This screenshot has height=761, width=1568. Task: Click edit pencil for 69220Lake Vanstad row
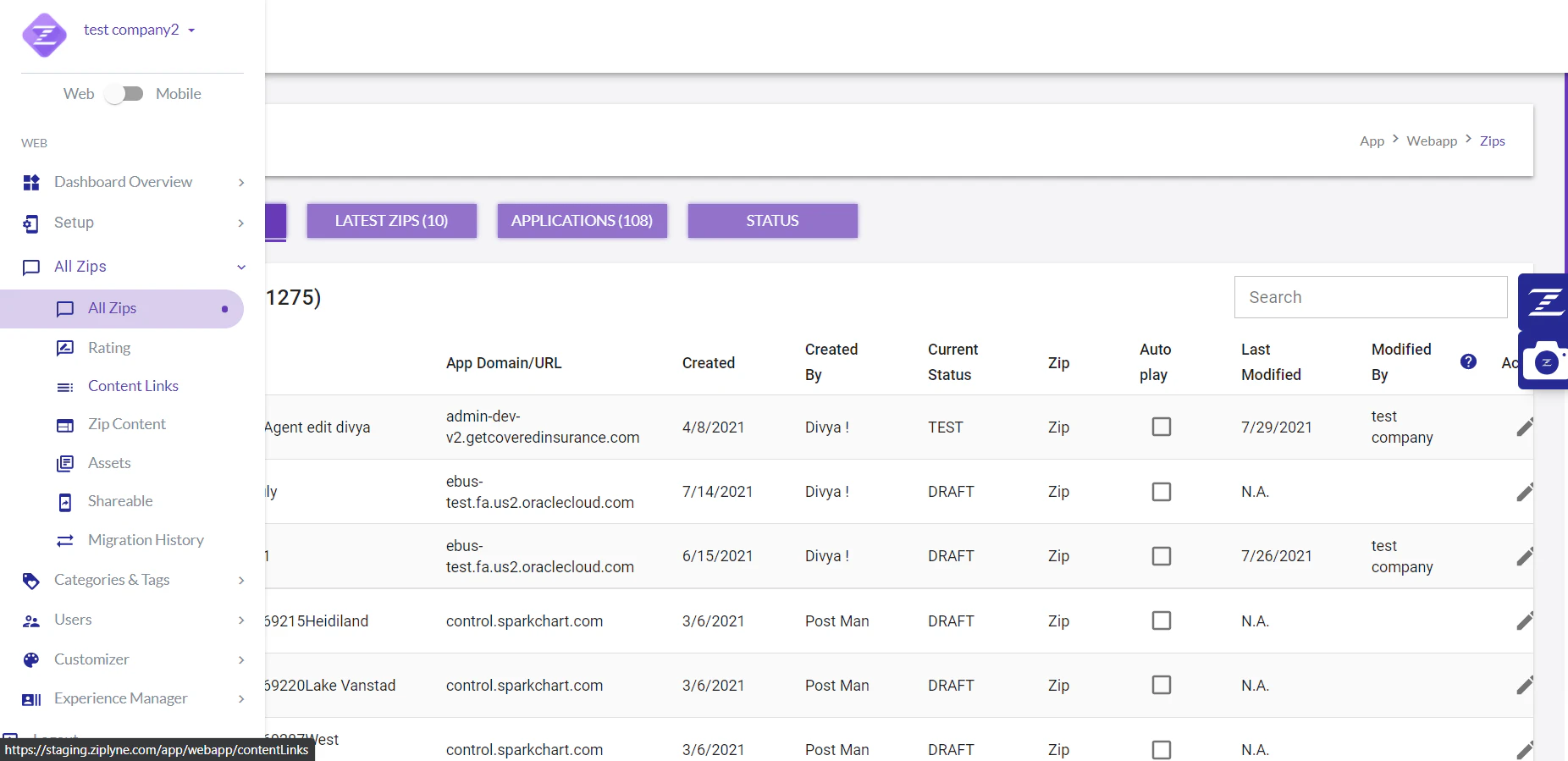(x=1525, y=685)
